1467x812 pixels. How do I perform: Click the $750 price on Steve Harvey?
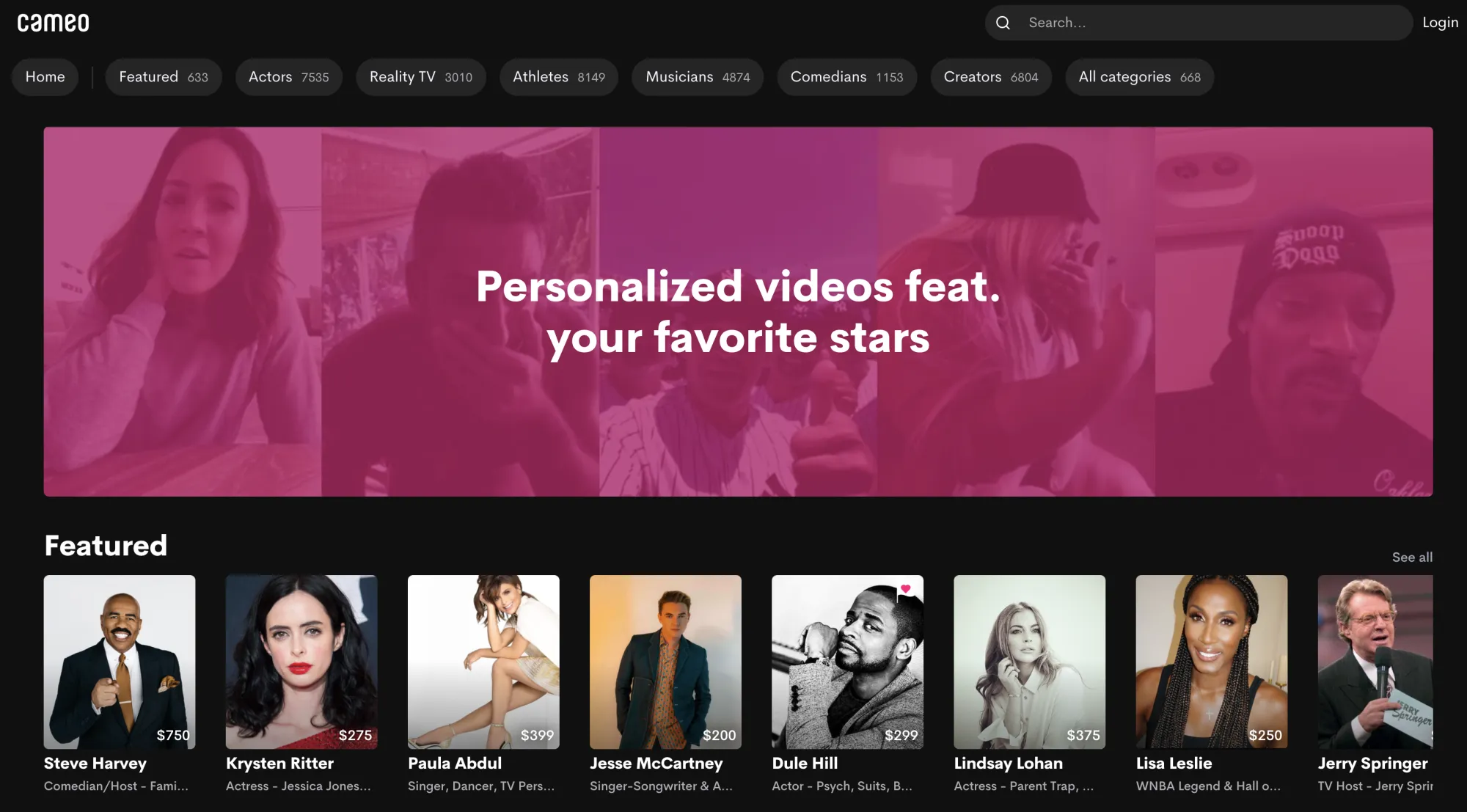pos(173,735)
